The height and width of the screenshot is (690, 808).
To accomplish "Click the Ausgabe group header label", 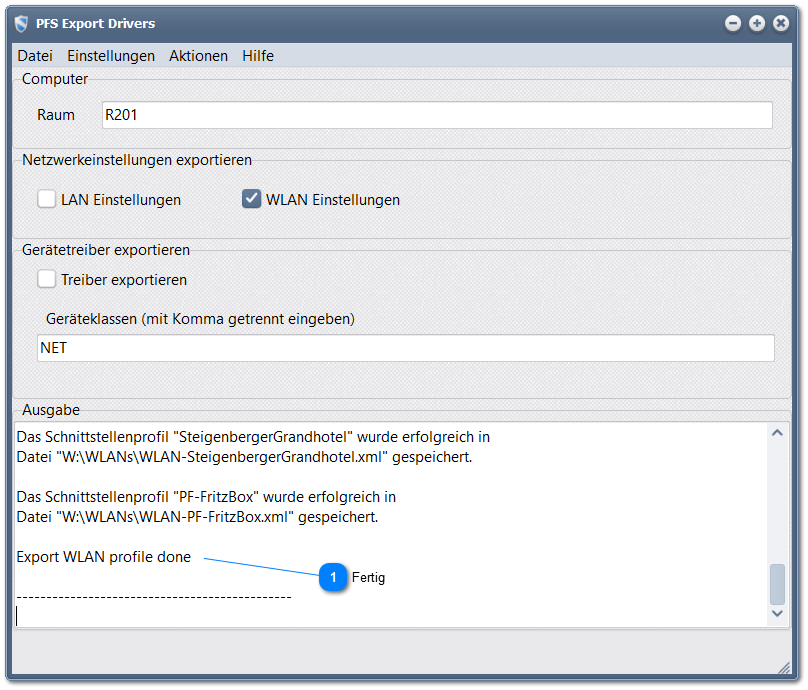I will [50, 410].
